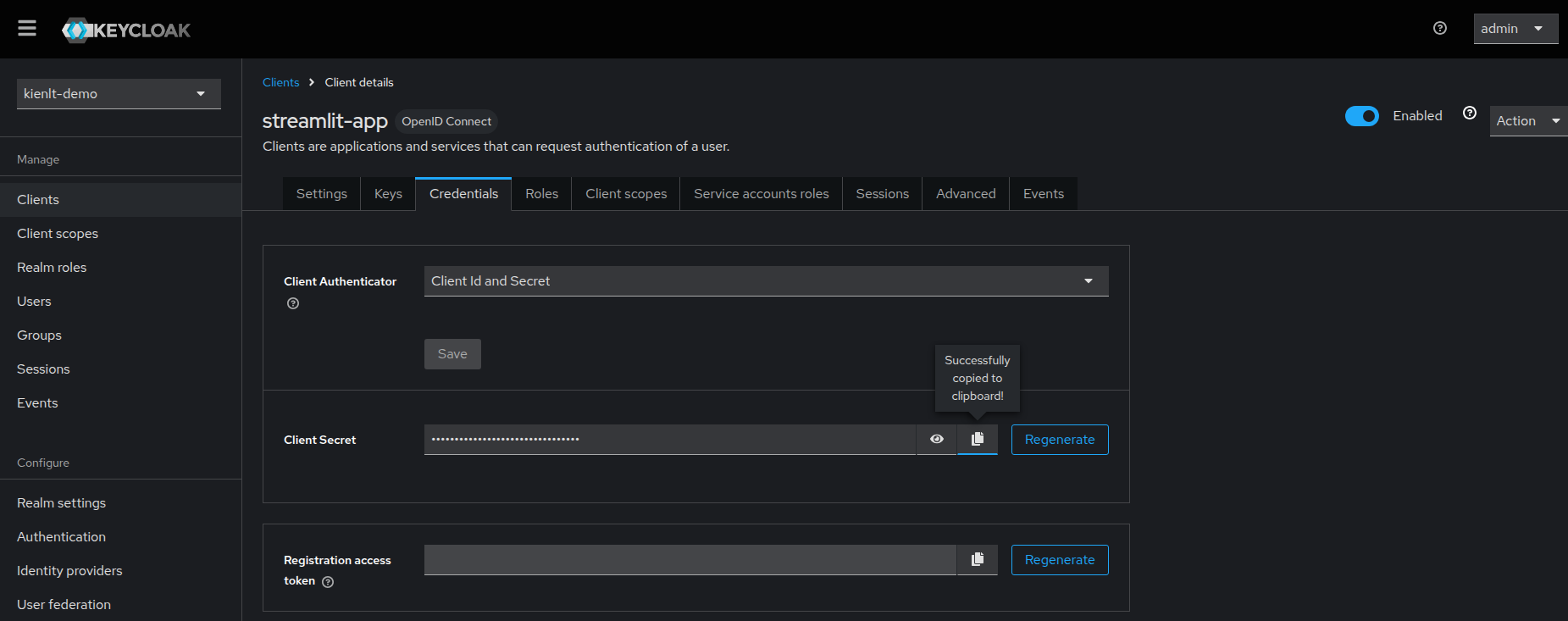Open the hamburger navigation menu
Screen dimensions: 1568x621
point(27,29)
